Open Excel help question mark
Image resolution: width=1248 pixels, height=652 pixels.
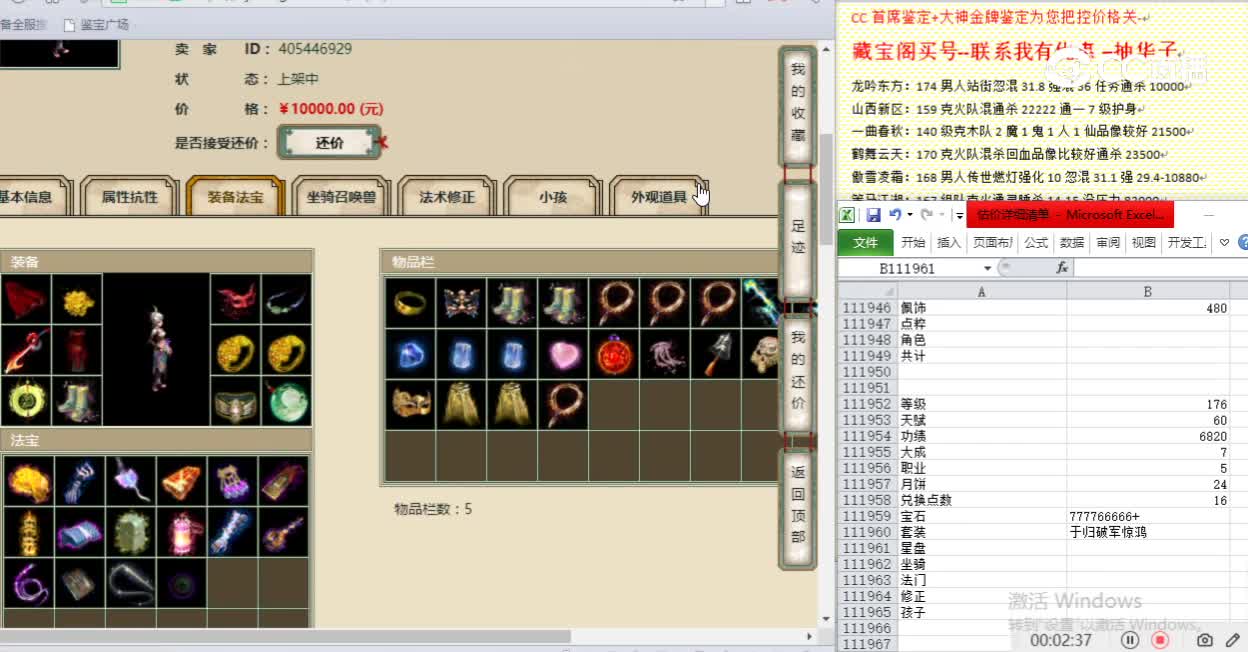coord(1243,242)
